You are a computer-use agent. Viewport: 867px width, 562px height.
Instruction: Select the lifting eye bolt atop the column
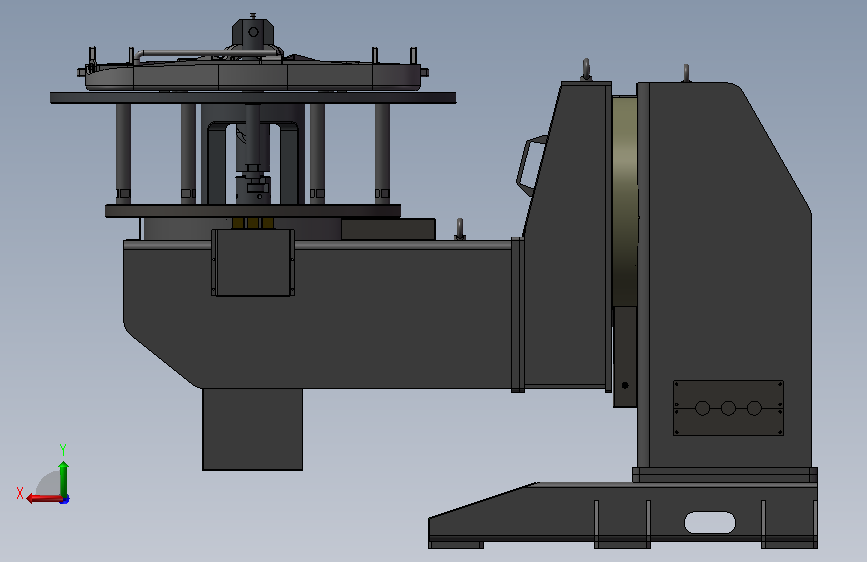[686, 73]
